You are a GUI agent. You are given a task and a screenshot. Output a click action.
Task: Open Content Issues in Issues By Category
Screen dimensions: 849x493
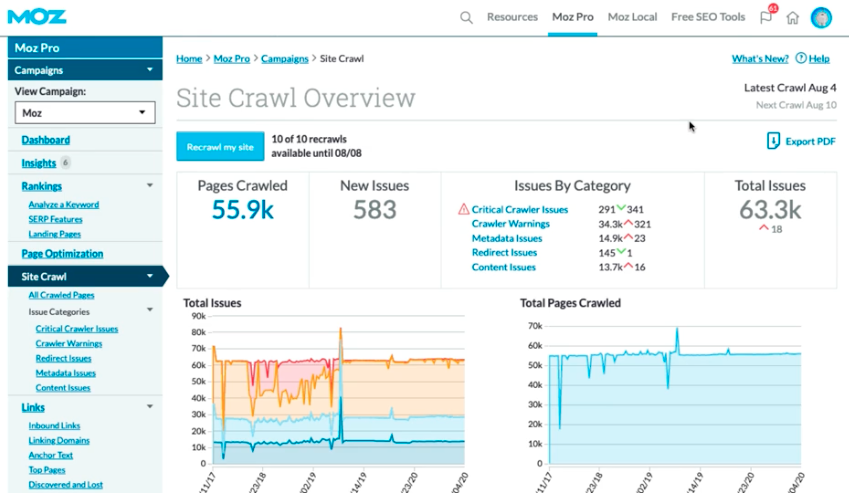coord(504,267)
